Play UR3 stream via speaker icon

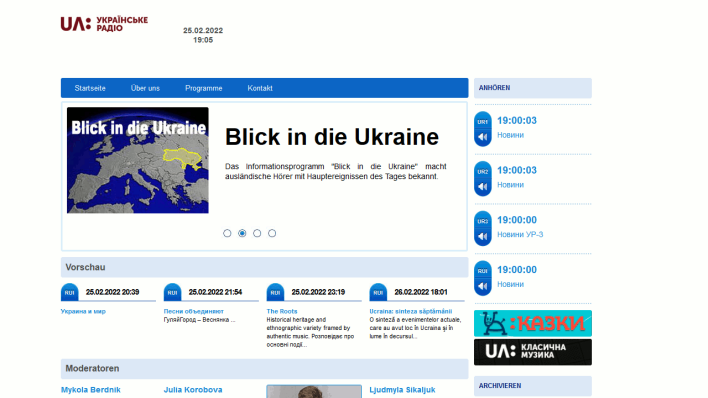pyautogui.click(x=483, y=237)
